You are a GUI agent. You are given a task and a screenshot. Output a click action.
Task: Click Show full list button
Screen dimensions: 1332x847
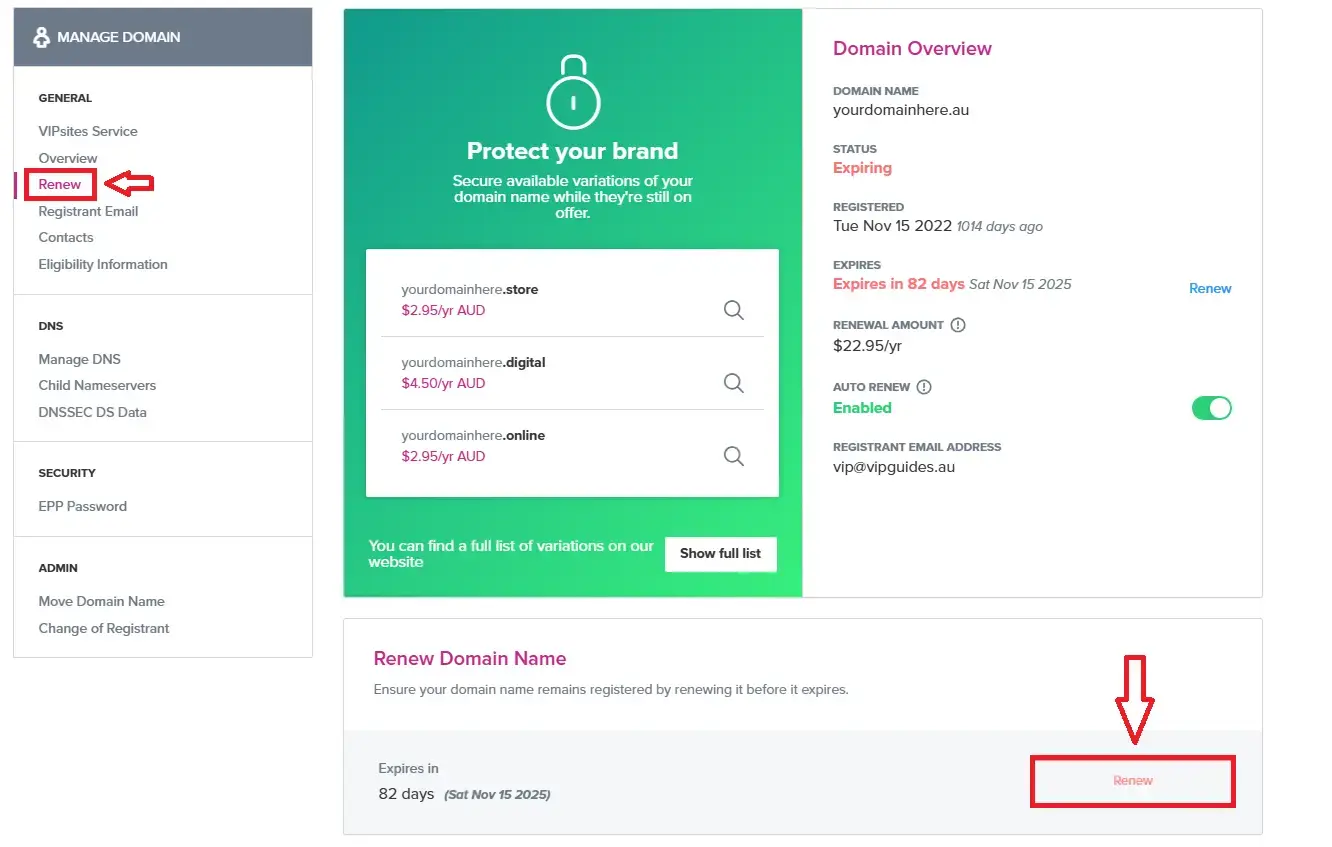(x=720, y=554)
